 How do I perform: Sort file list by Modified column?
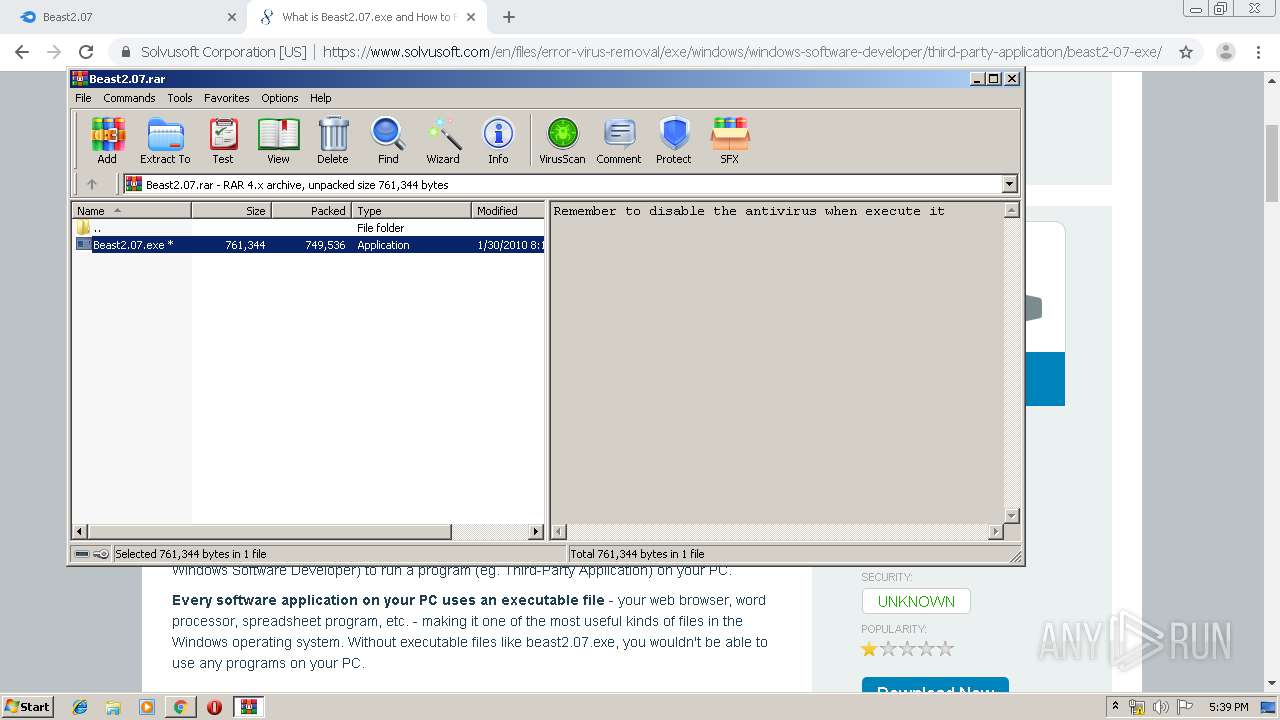(508, 210)
